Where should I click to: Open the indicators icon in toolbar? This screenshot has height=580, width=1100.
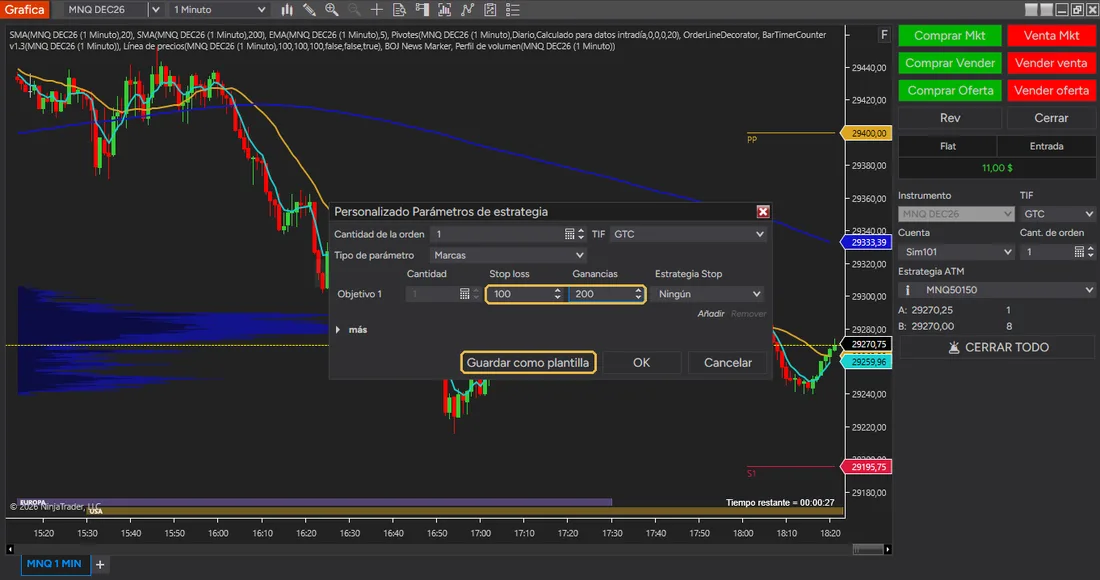(445, 10)
